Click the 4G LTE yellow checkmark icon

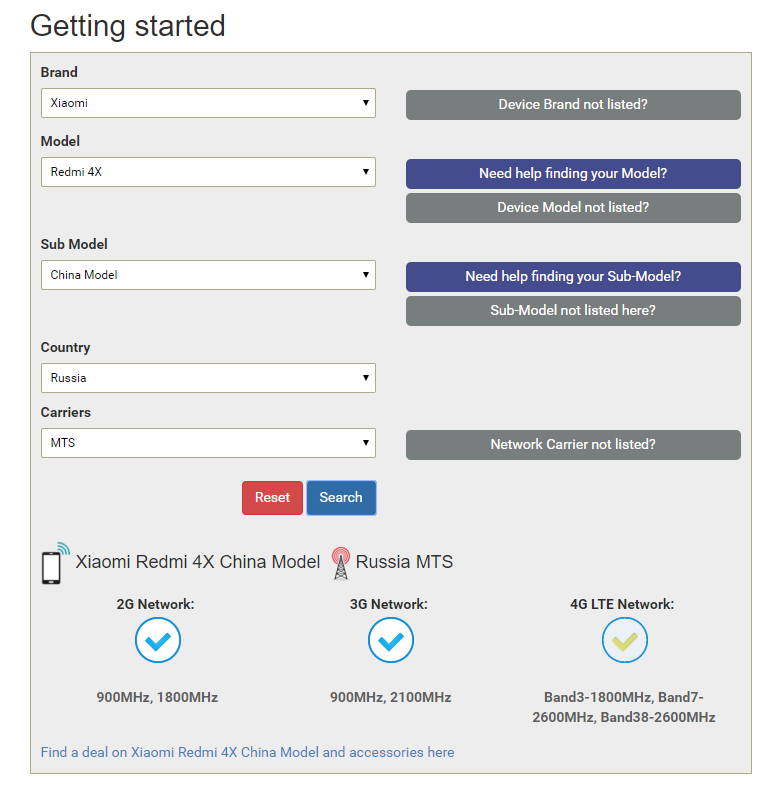625,640
